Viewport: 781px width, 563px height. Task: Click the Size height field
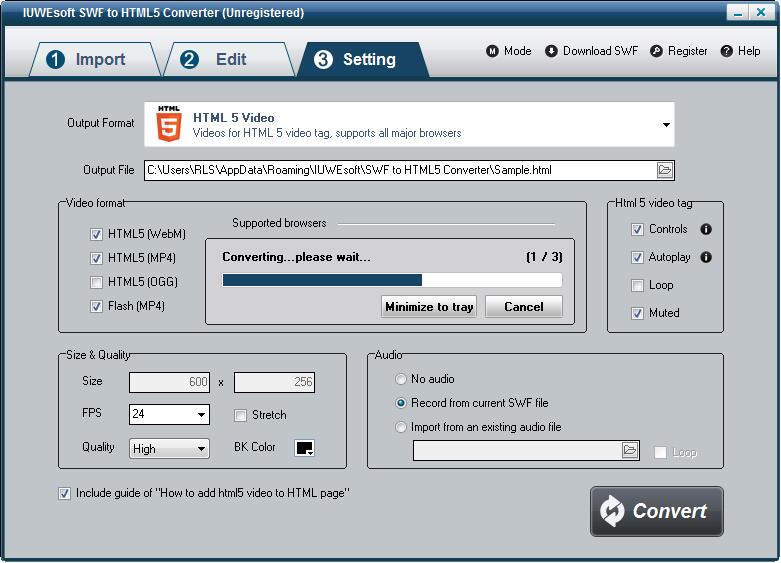click(274, 382)
